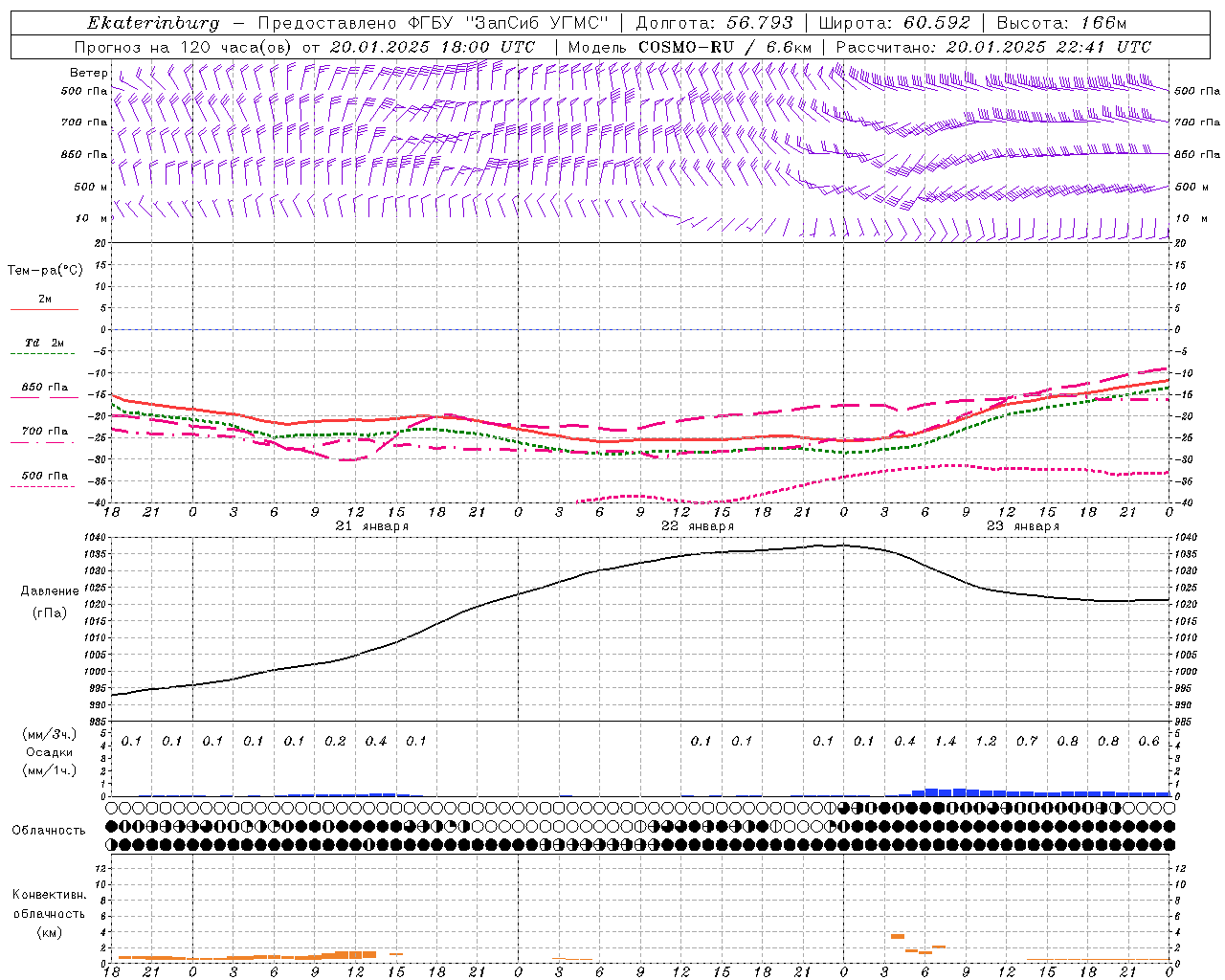The image size is (1225, 980).
Task: Click the '0.2' precipitation amount value
Action: 335,742
